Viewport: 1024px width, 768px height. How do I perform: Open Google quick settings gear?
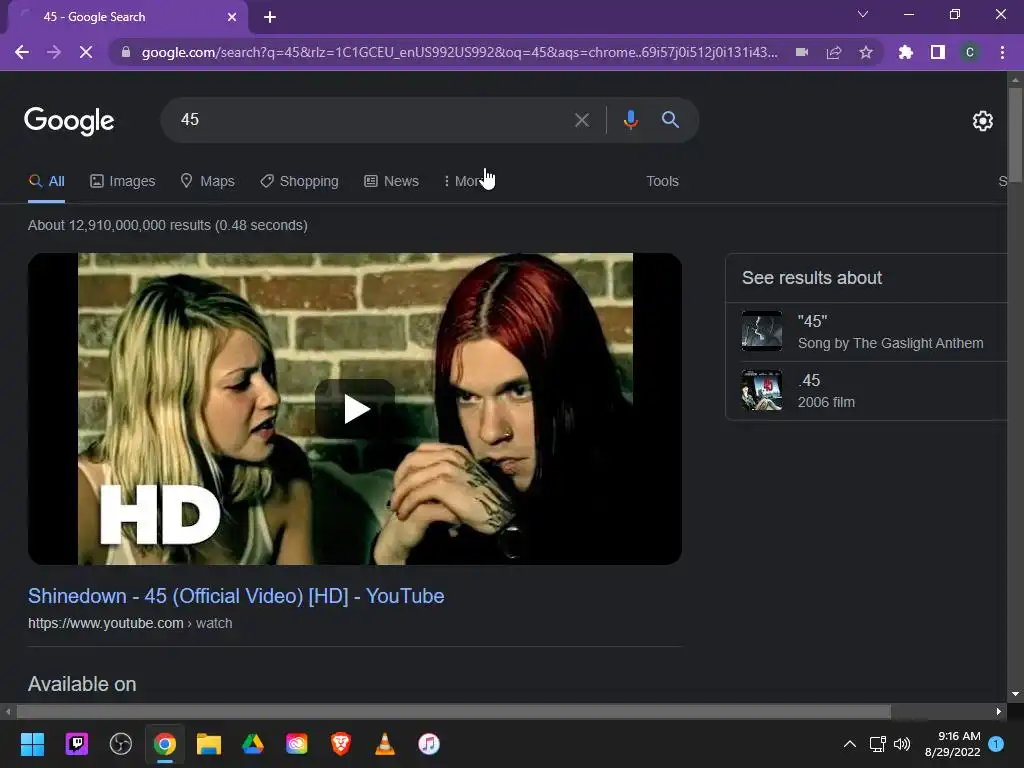pos(982,121)
